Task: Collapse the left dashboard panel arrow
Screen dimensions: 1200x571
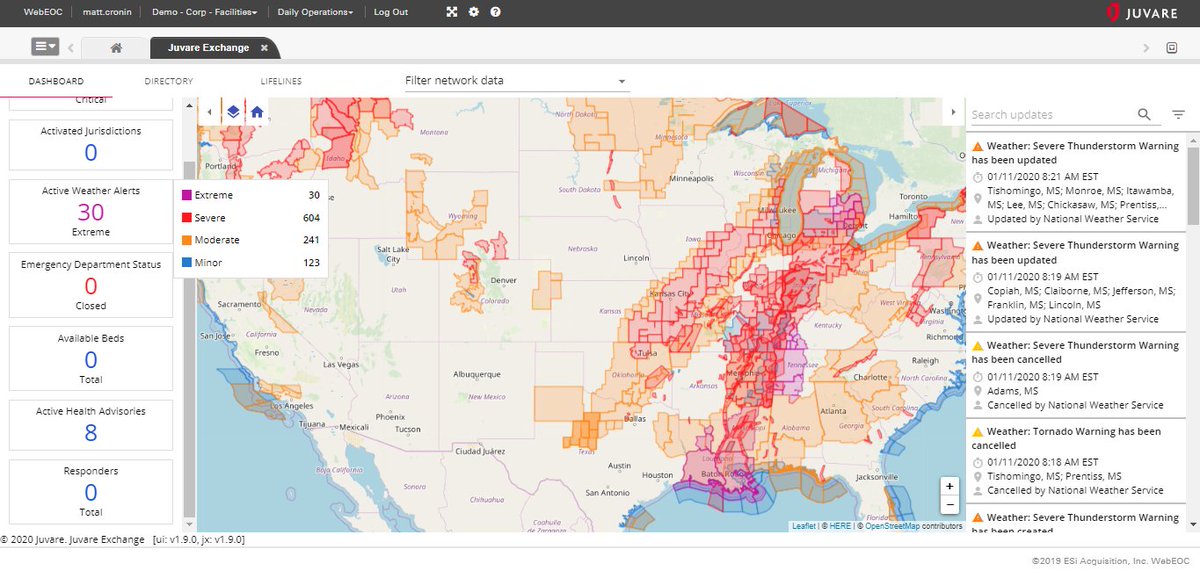Action: click(x=210, y=112)
